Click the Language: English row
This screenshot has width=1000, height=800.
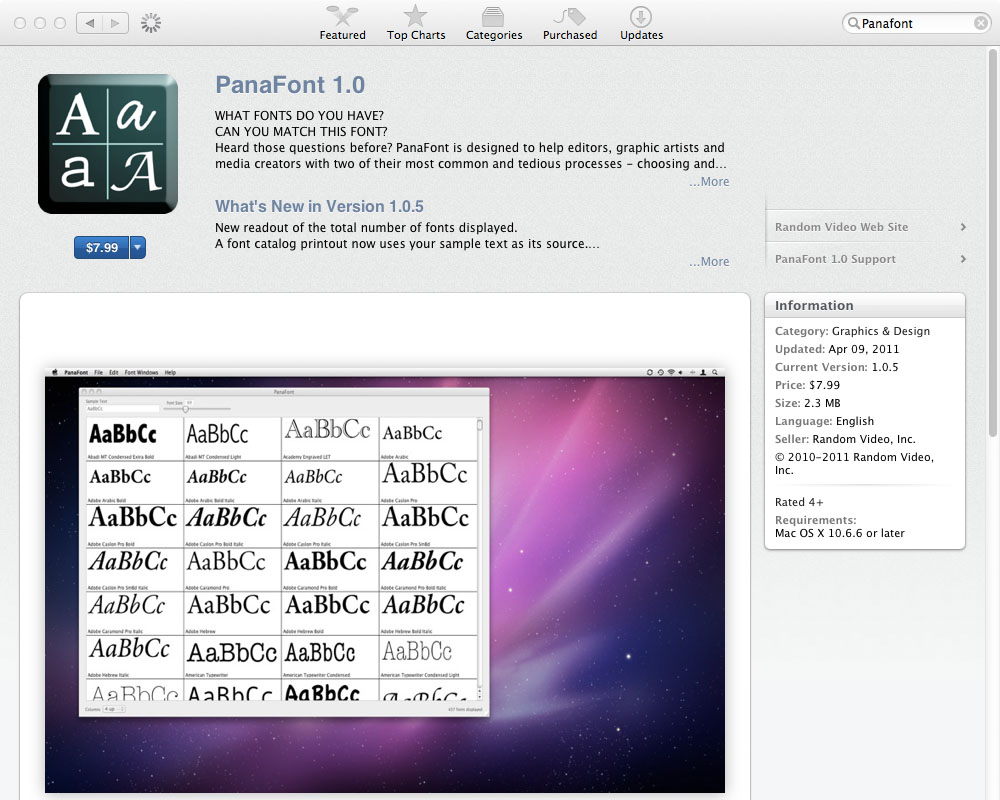pos(824,421)
